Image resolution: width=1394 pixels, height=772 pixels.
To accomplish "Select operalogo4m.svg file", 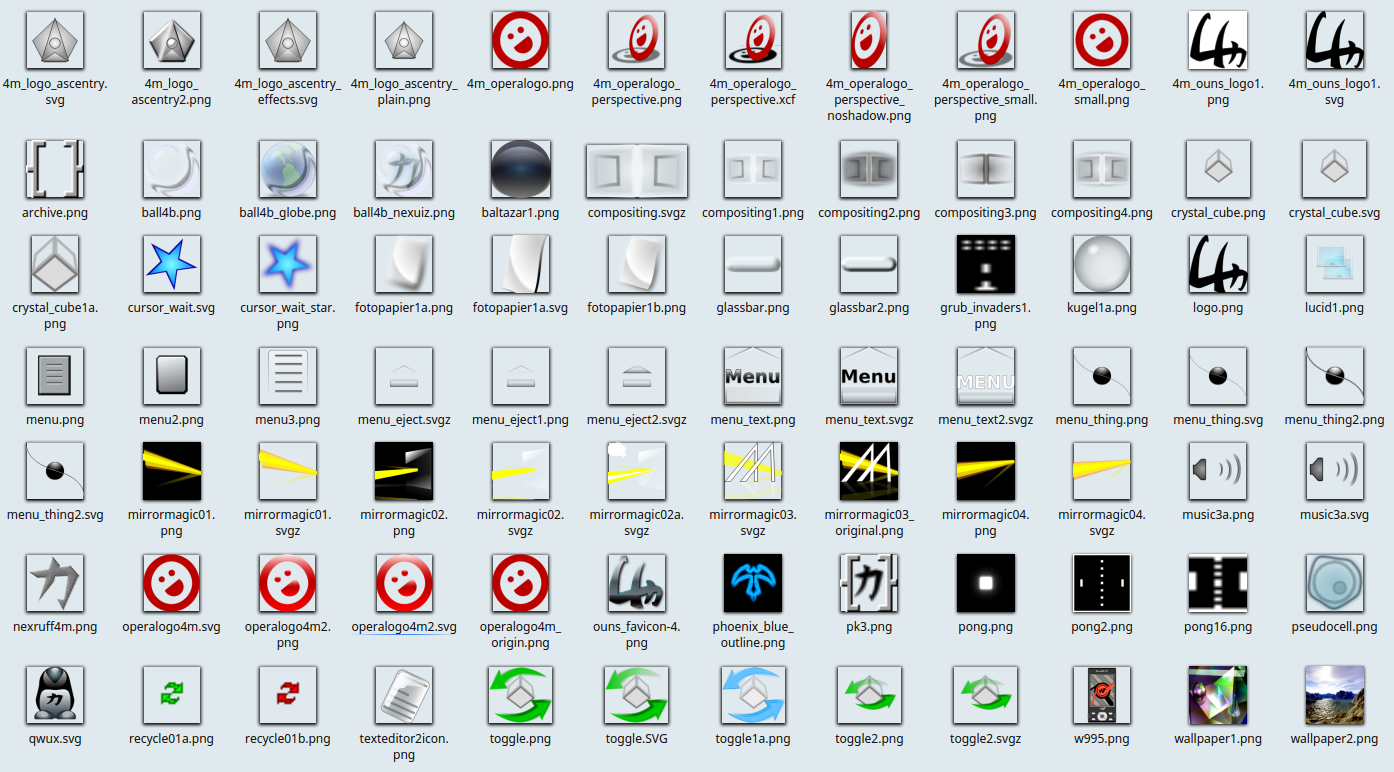I will coord(171,583).
